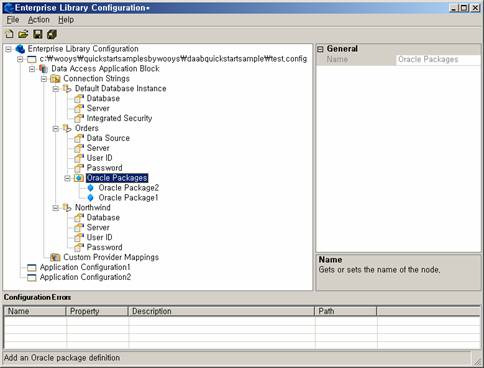The width and height of the screenshot is (484, 368).
Task: Click the Application Configuration1 window icon
Action: click(32, 267)
